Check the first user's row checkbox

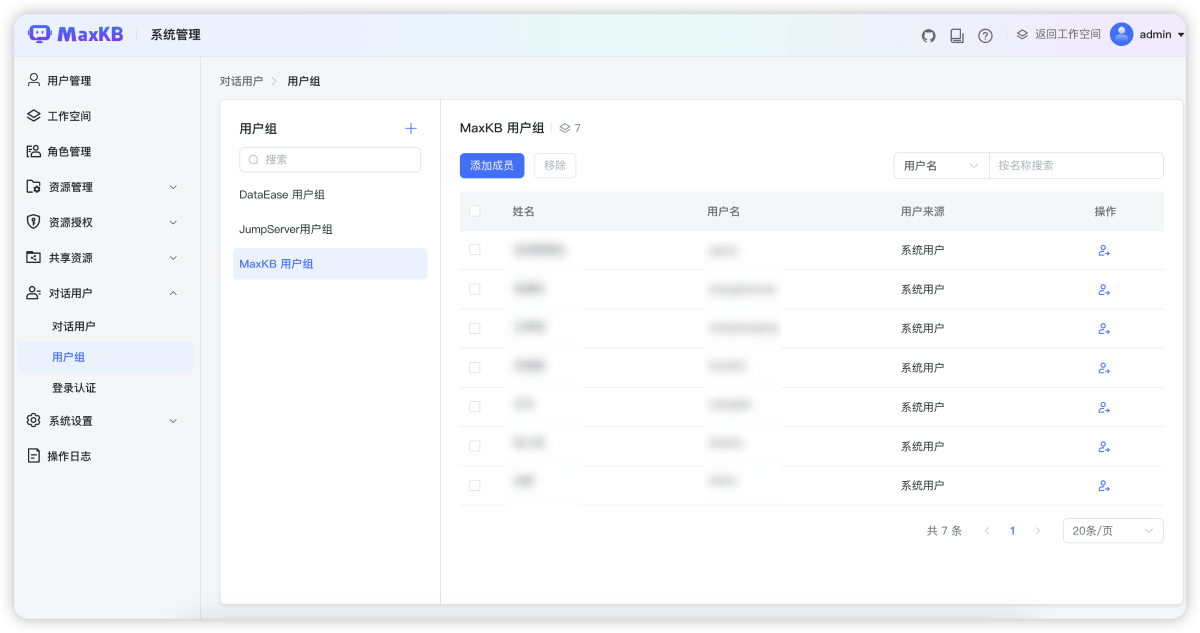(474, 250)
